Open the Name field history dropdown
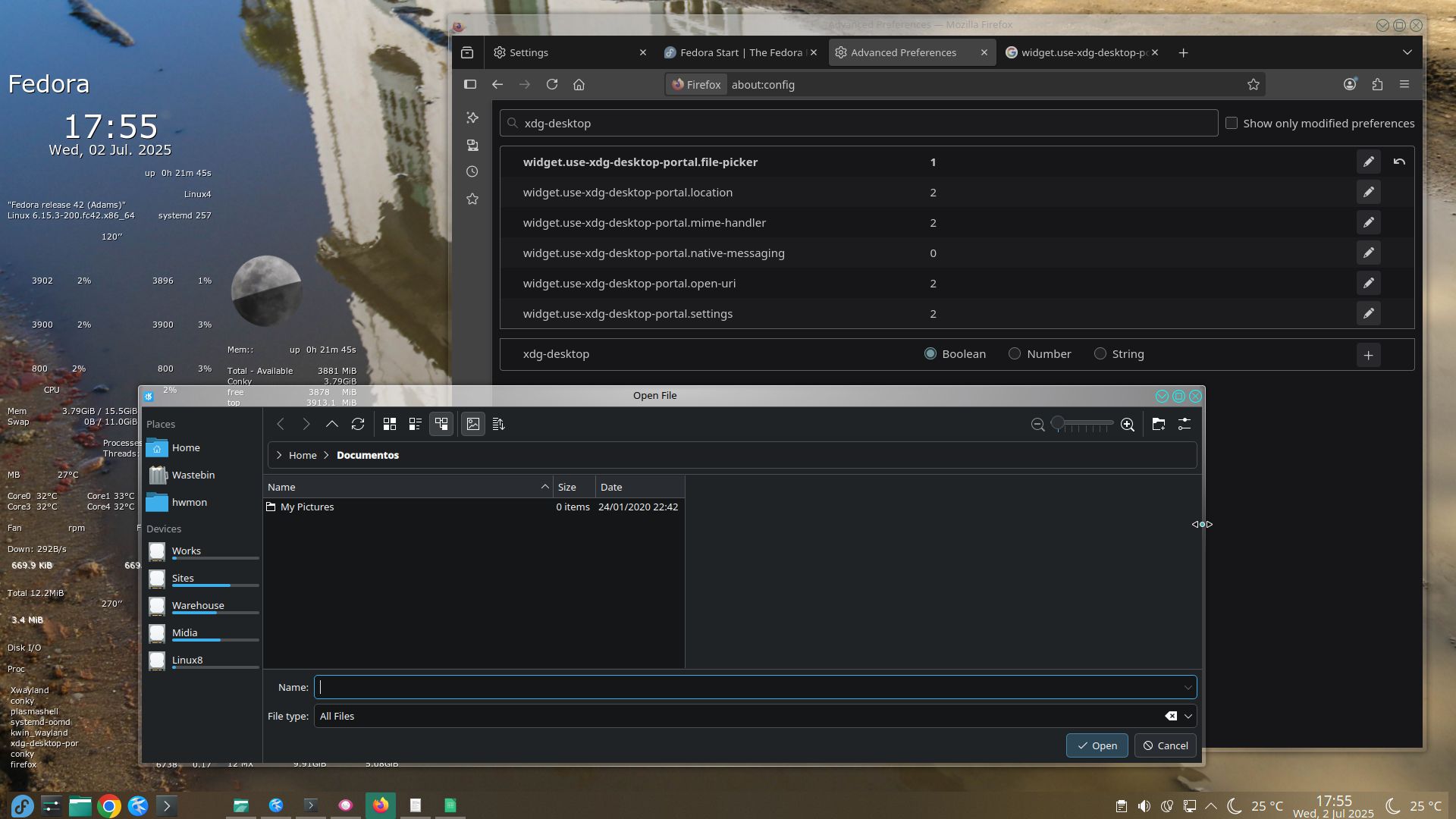1456x819 pixels. point(1188,687)
